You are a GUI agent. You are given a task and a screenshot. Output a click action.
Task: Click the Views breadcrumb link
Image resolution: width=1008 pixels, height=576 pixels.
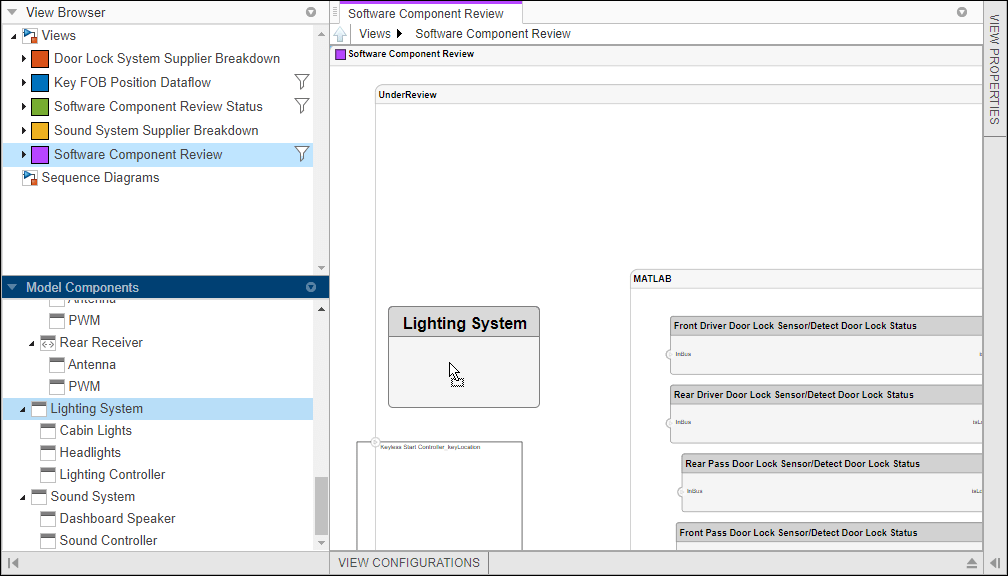(x=375, y=33)
